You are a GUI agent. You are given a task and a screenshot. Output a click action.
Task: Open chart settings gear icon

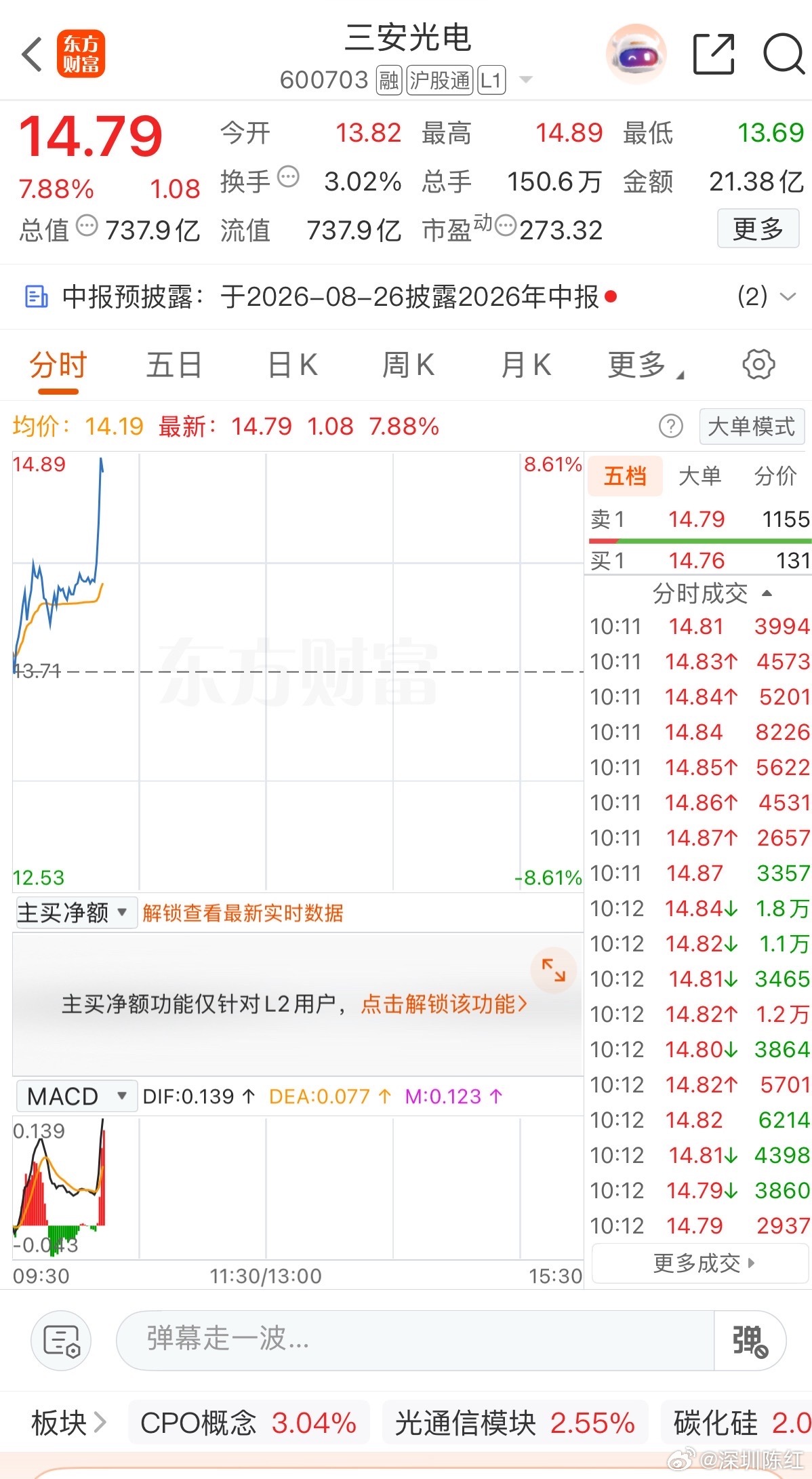point(758,365)
